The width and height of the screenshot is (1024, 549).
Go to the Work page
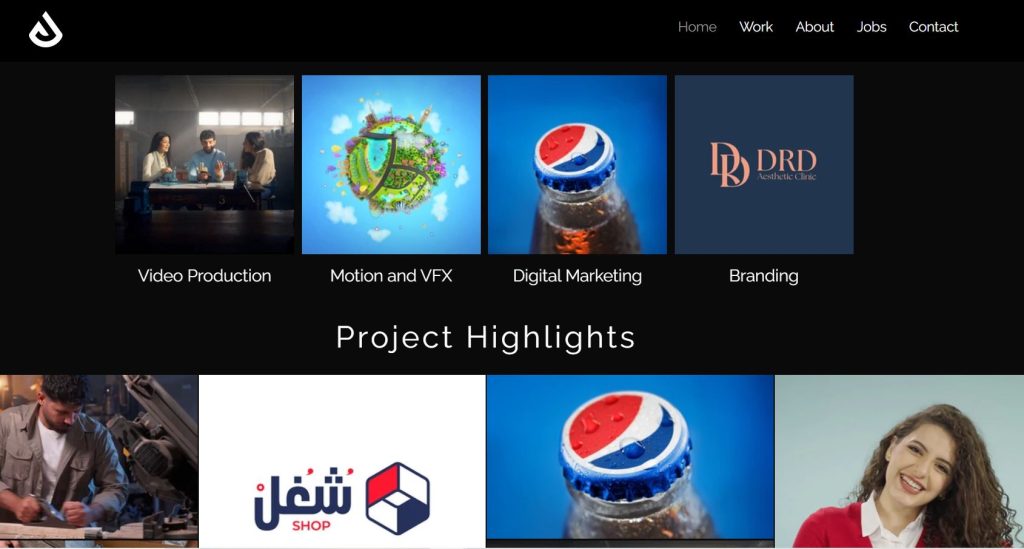756,27
